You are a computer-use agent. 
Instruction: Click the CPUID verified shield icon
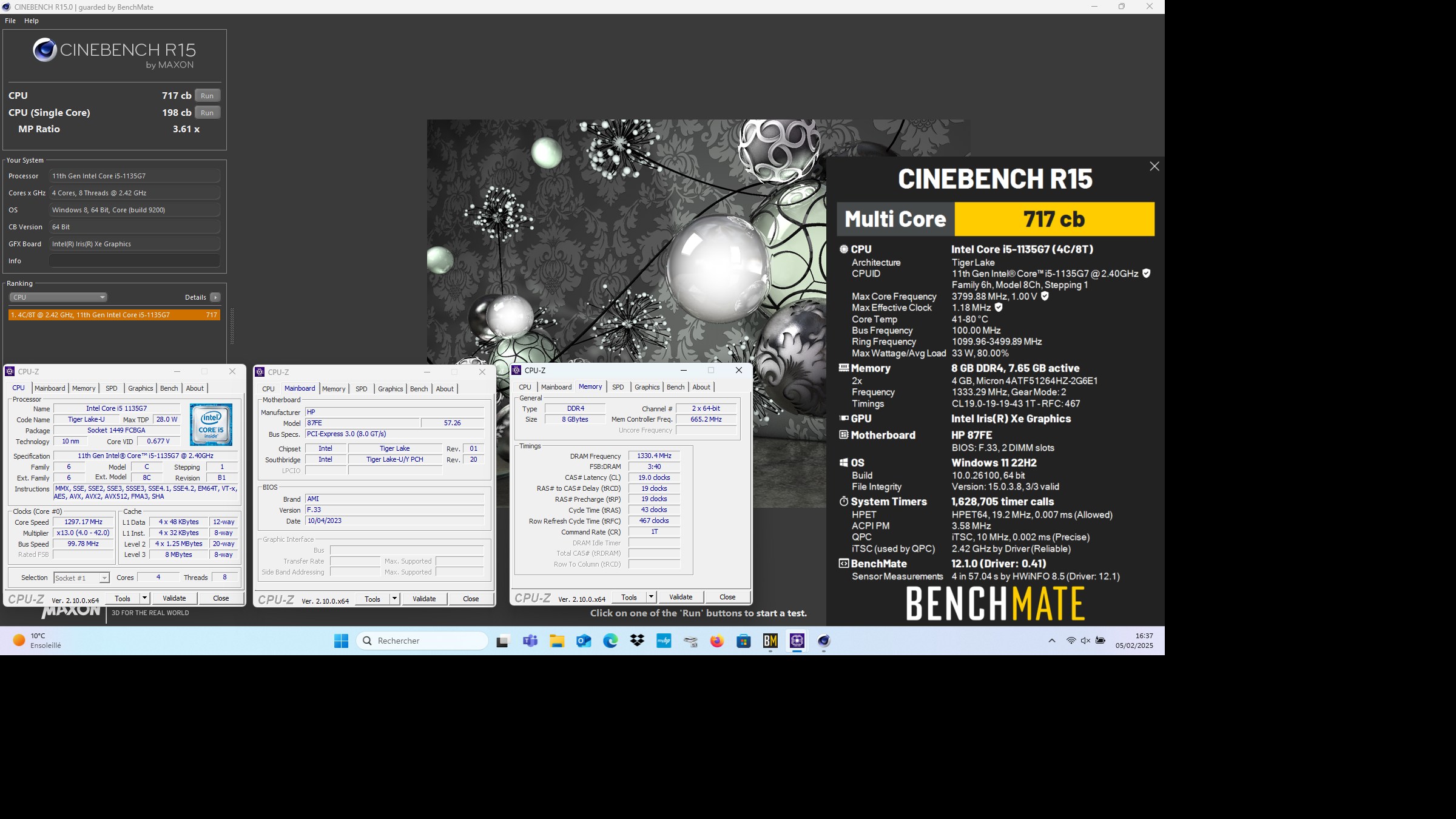pyautogui.click(x=1146, y=274)
